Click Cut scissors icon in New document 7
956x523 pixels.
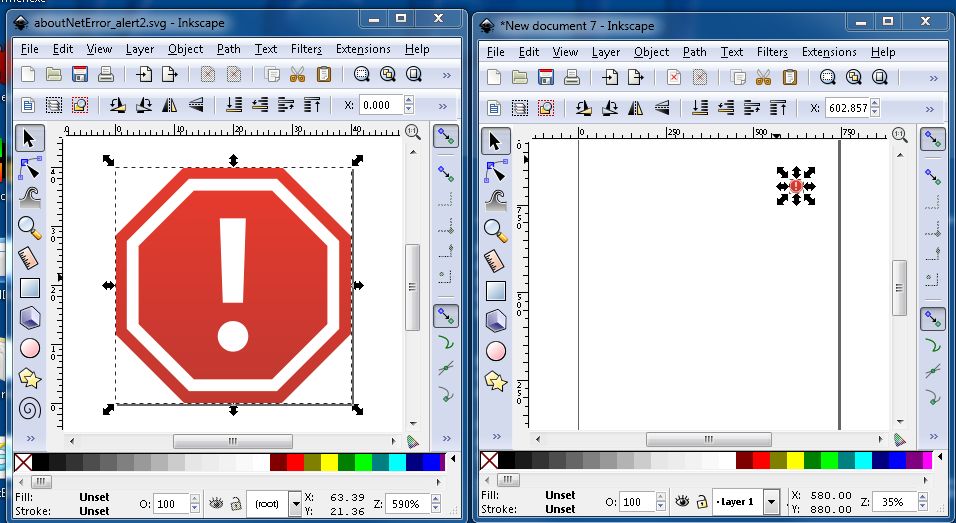pos(763,77)
